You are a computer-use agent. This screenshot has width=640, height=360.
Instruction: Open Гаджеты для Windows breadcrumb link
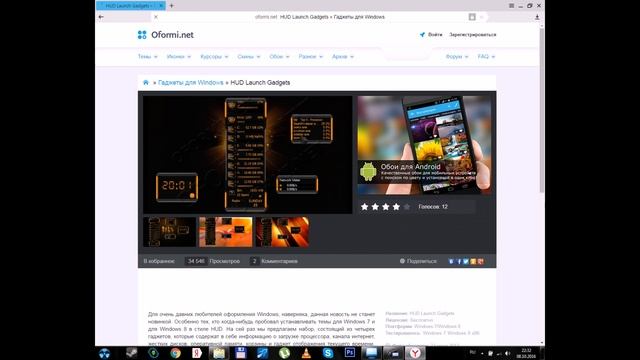pos(191,82)
